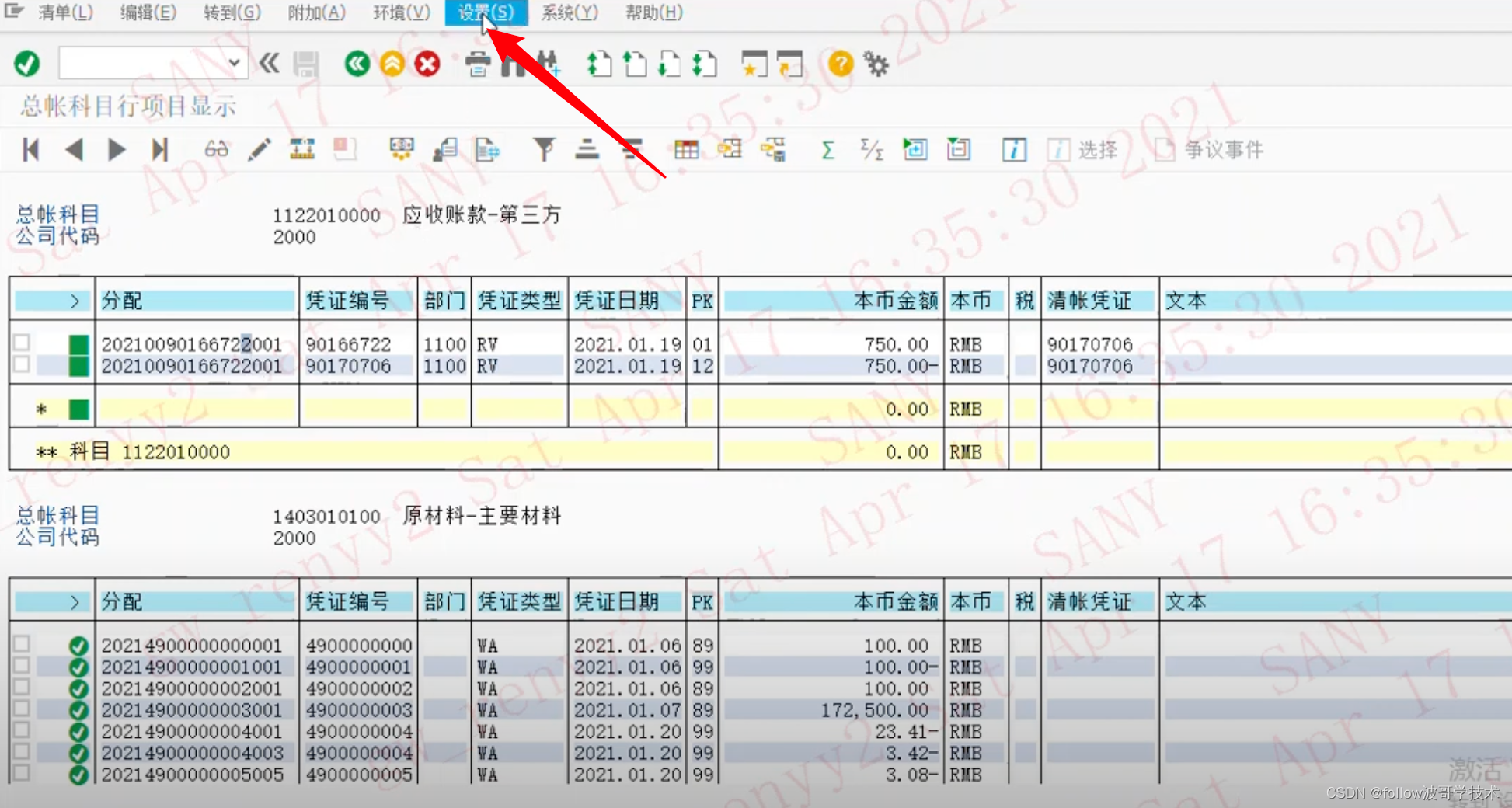Open the 清单(L) menu

coord(66,12)
